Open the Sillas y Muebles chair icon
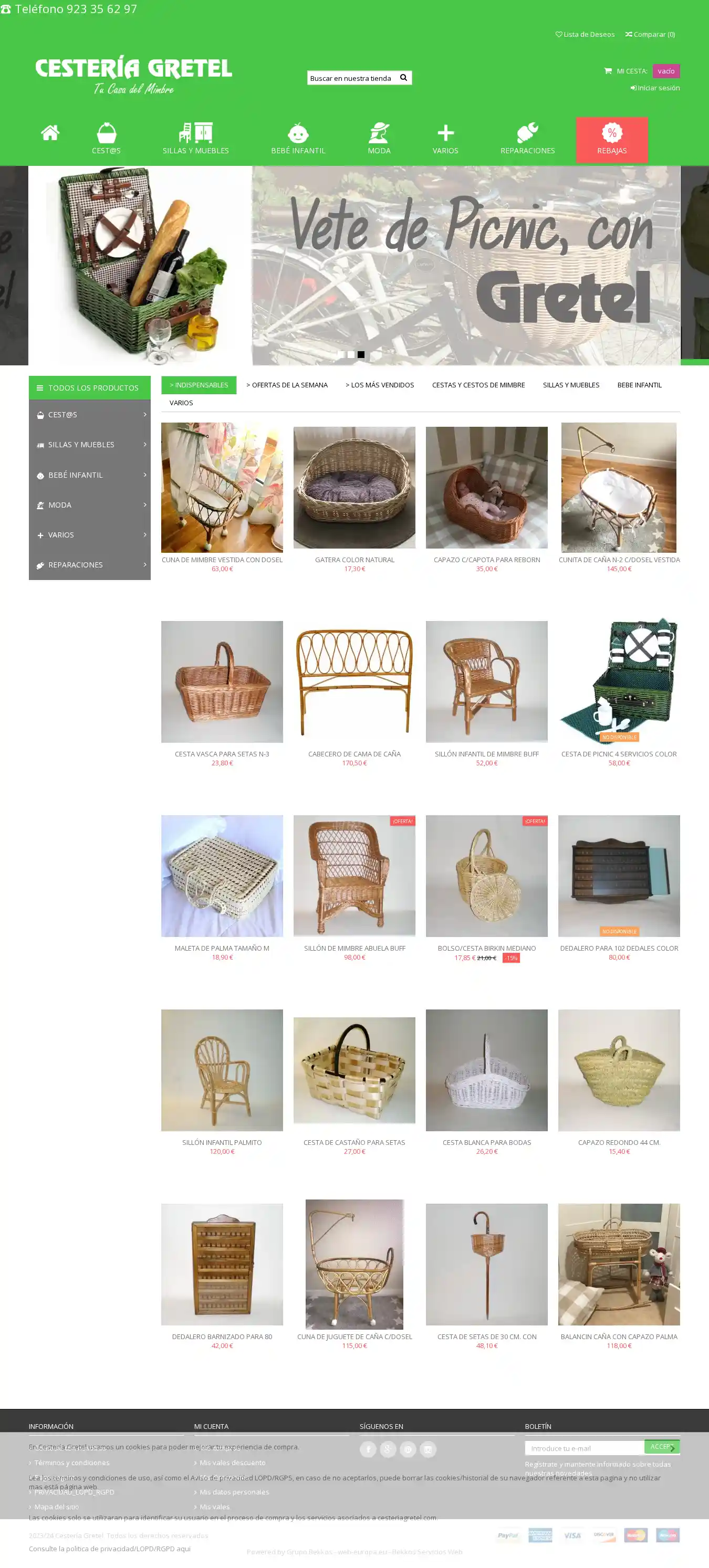This screenshot has width=709, height=1568. 195,133
